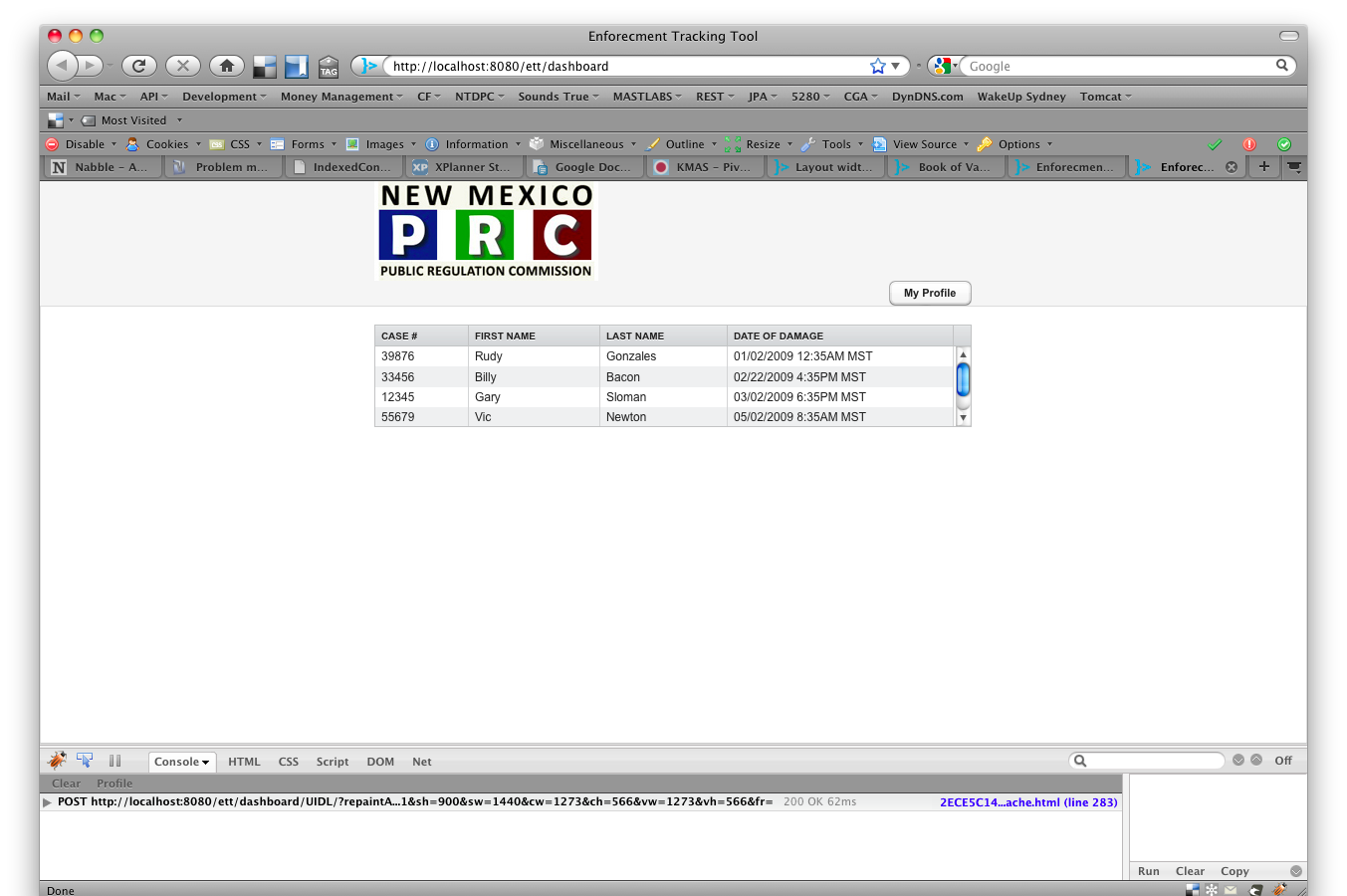Click the Firebug bug icon
1347x896 pixels.
click(x=57, y=761)
